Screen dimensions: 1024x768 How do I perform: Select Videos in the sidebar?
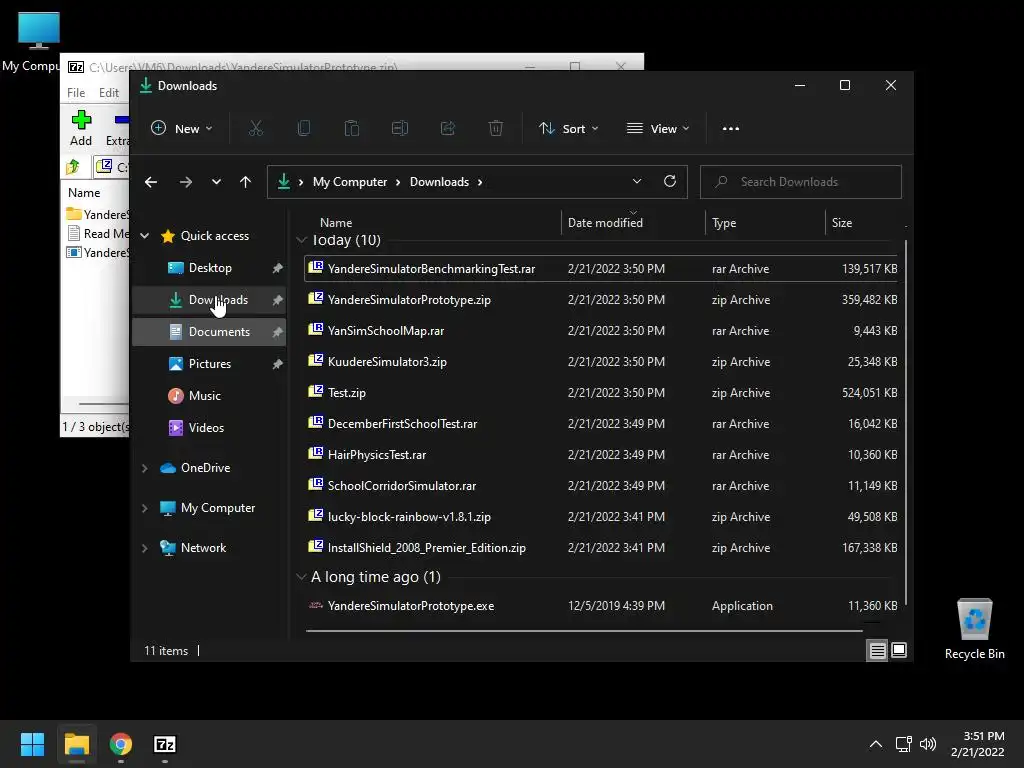(x=210, y=428)
